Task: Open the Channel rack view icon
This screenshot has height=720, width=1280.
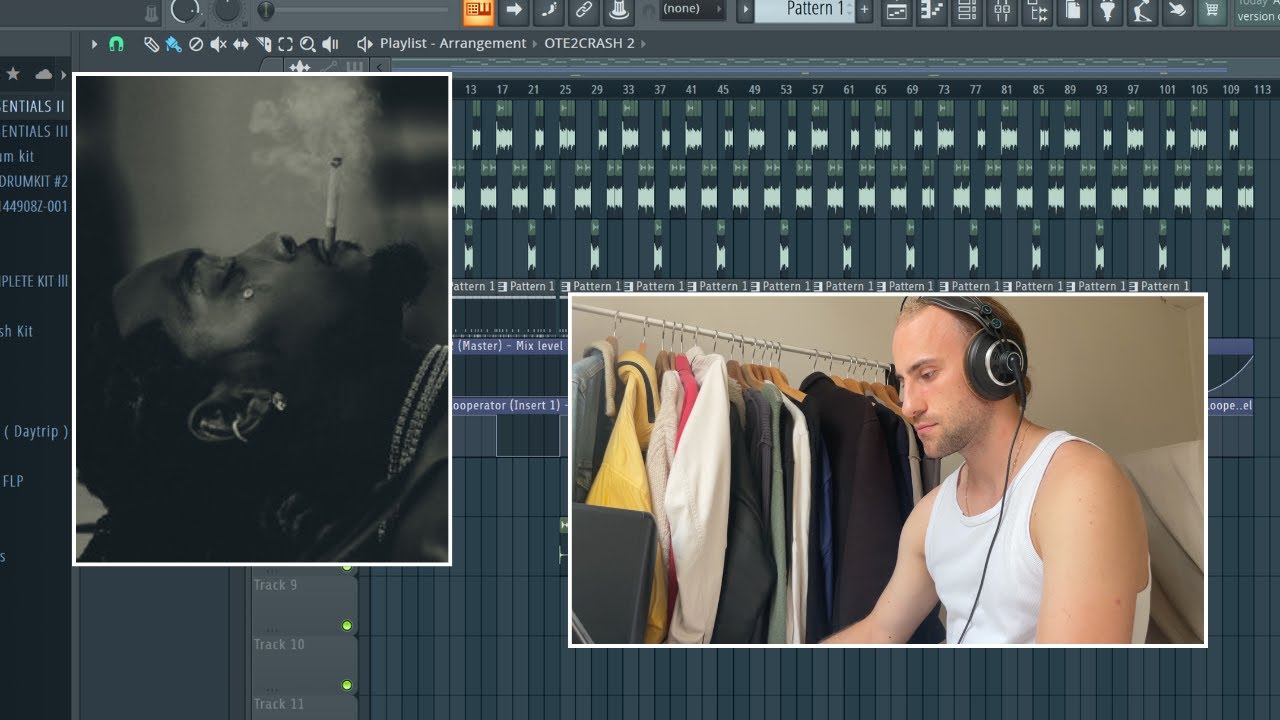Action: tap(967, 11)
